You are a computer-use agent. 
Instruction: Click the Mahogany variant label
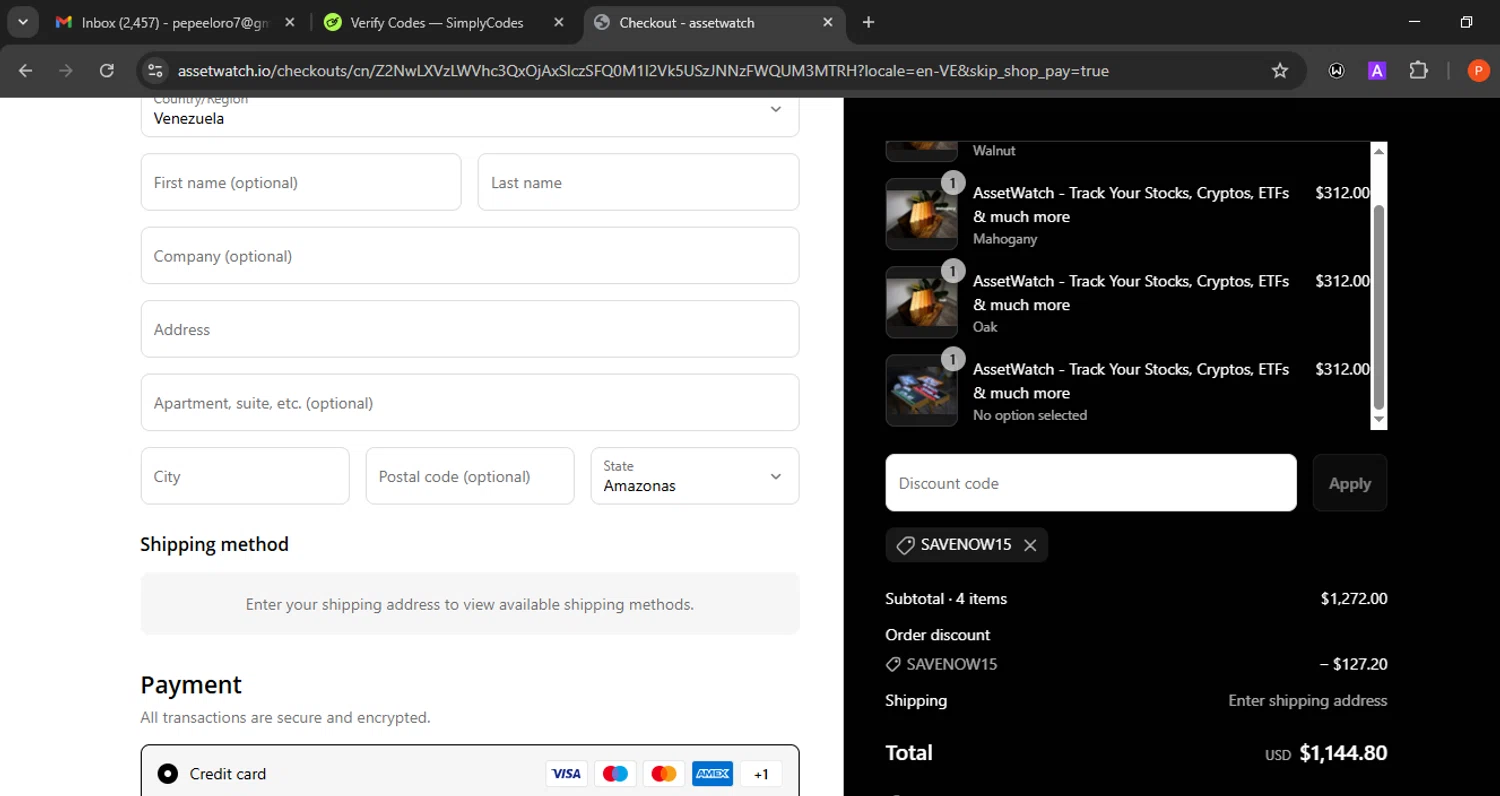[x=1005, y=239]
